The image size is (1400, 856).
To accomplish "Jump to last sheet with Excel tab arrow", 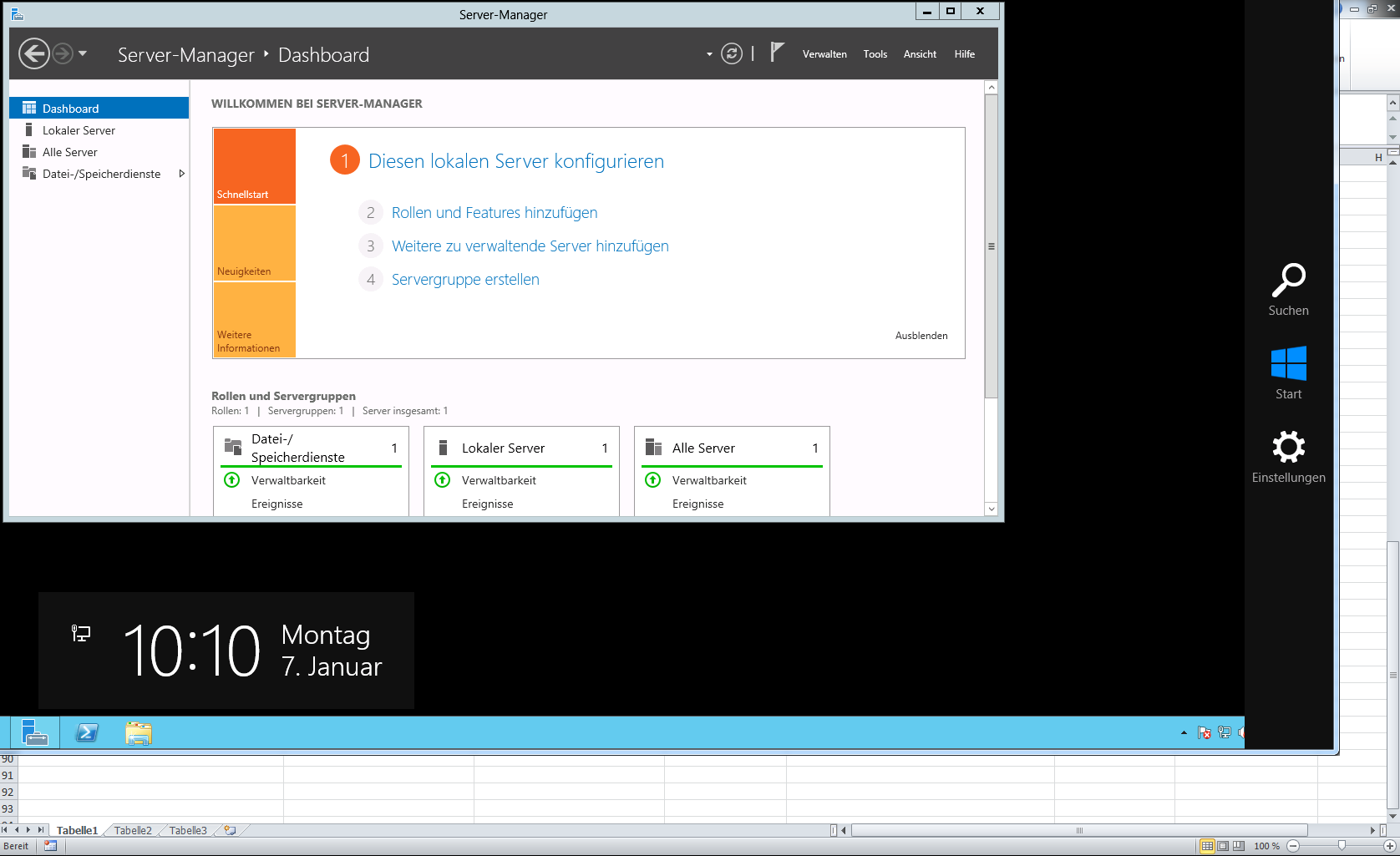I will [40, 830].
